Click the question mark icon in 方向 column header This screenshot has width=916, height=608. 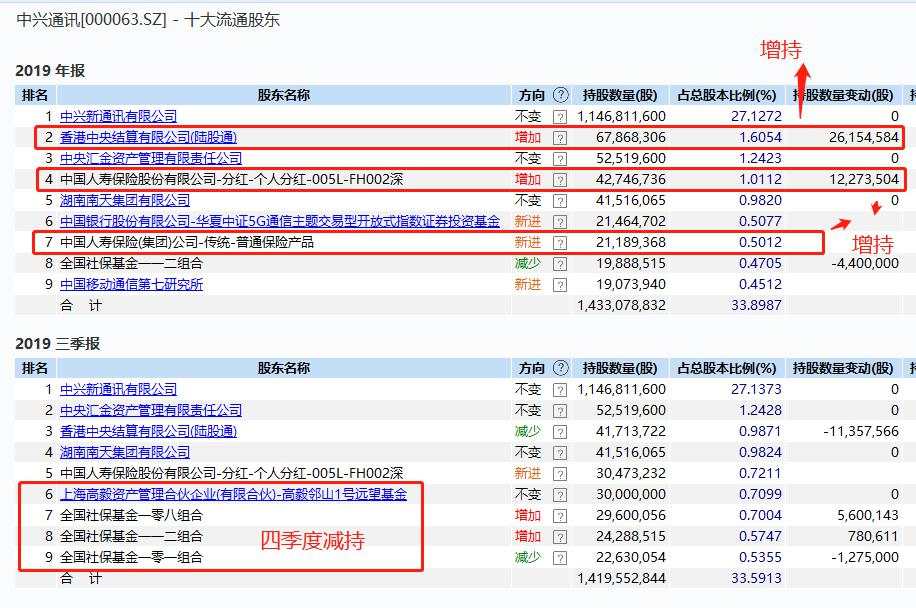click(559, 94)
